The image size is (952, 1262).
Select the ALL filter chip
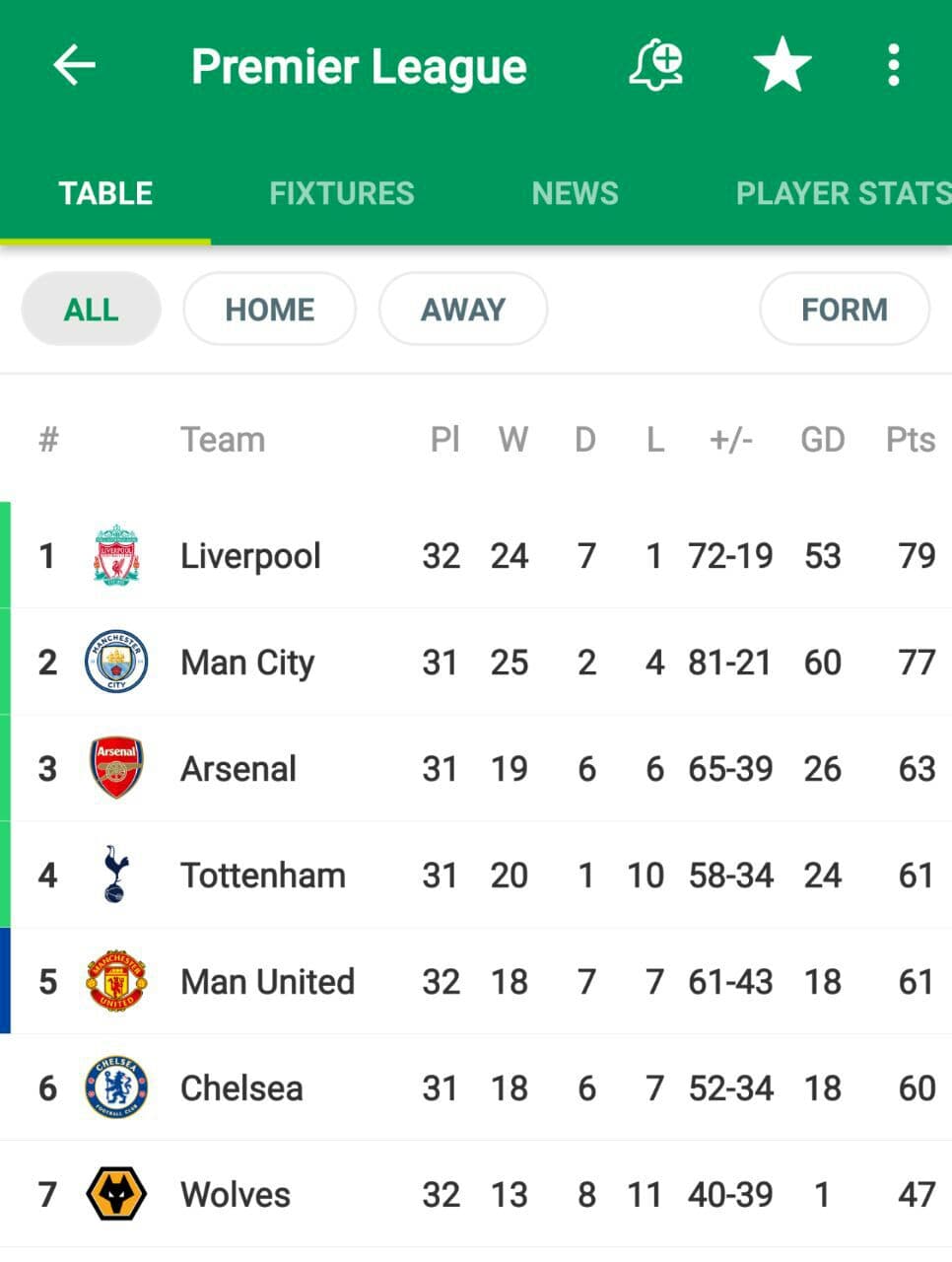tap(91, 310)
